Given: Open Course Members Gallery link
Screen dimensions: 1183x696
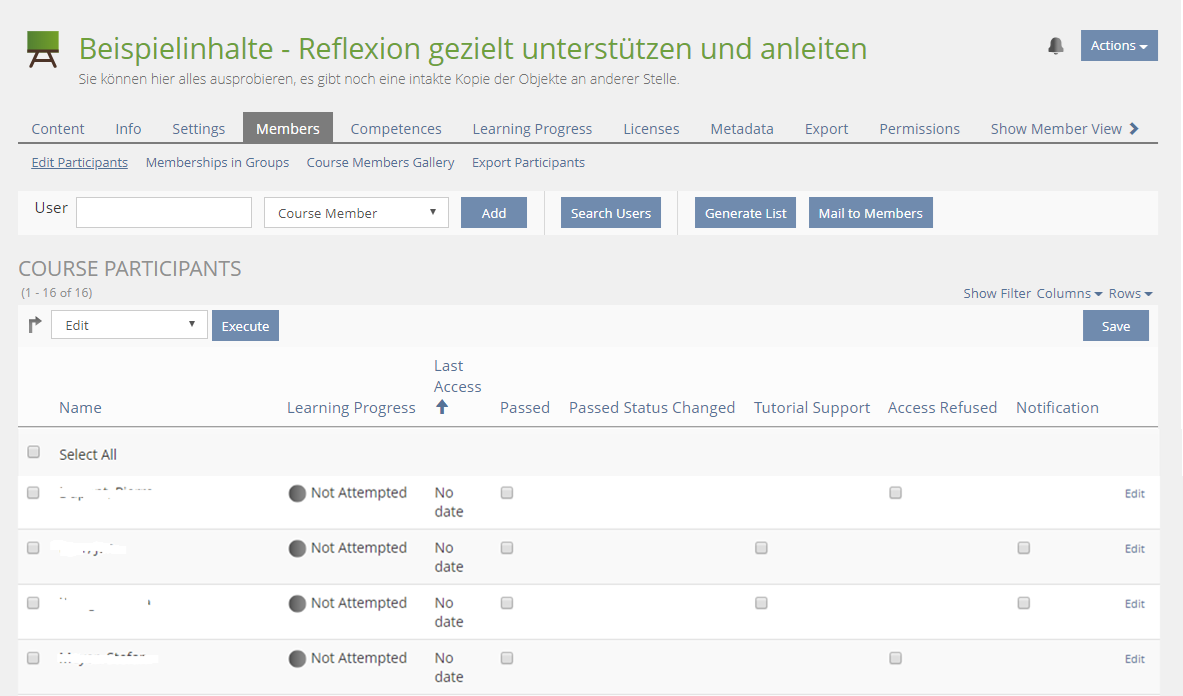Looking at the screenshot, I should [380, 162].
